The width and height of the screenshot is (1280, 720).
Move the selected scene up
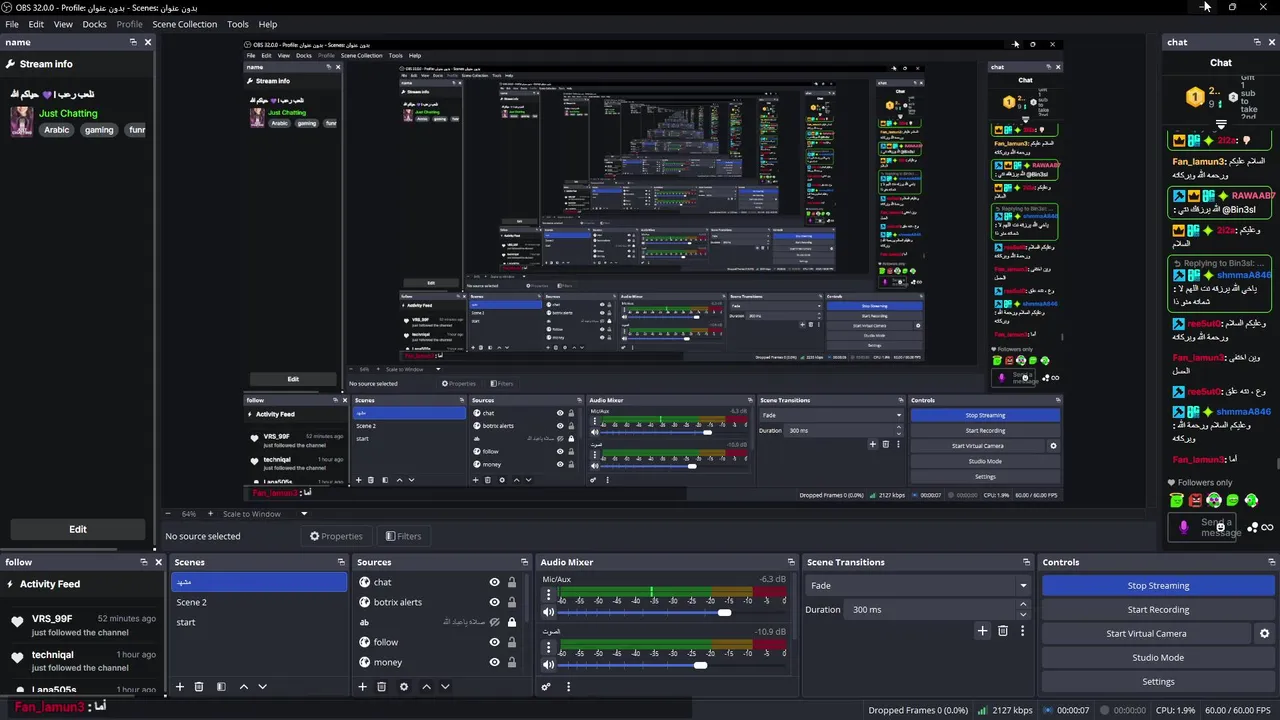point(243,687)
